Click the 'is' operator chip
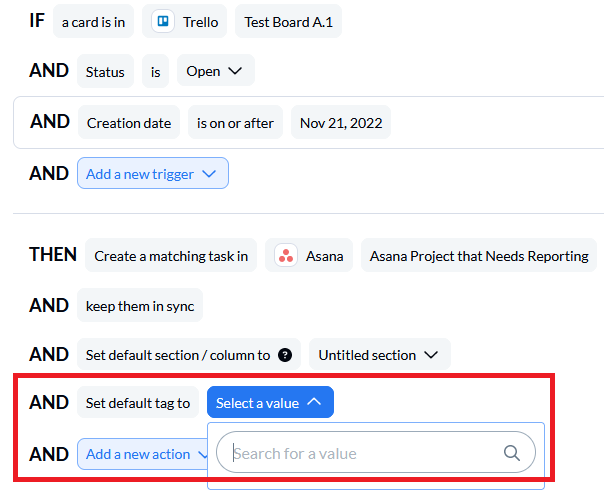Screen dimensions: 604x496 pos(155,71)
